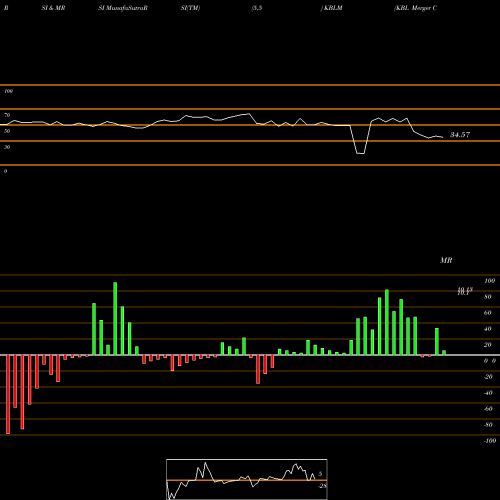The image size is (500, 500).
Task: Click the MR panel title label
Action: [x=446, y=260]
